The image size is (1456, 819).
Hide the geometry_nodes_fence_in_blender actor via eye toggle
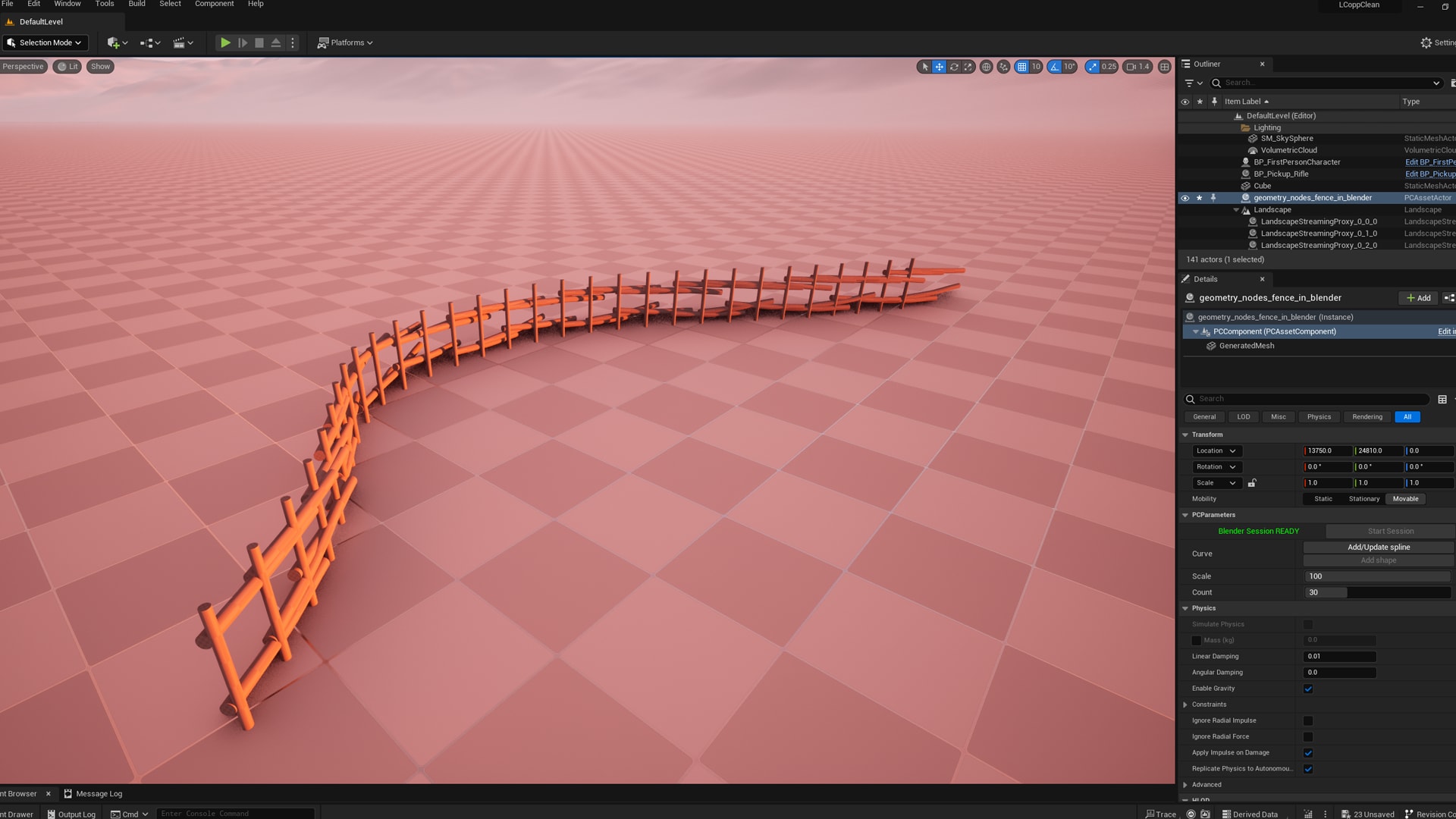(1185, 197)
